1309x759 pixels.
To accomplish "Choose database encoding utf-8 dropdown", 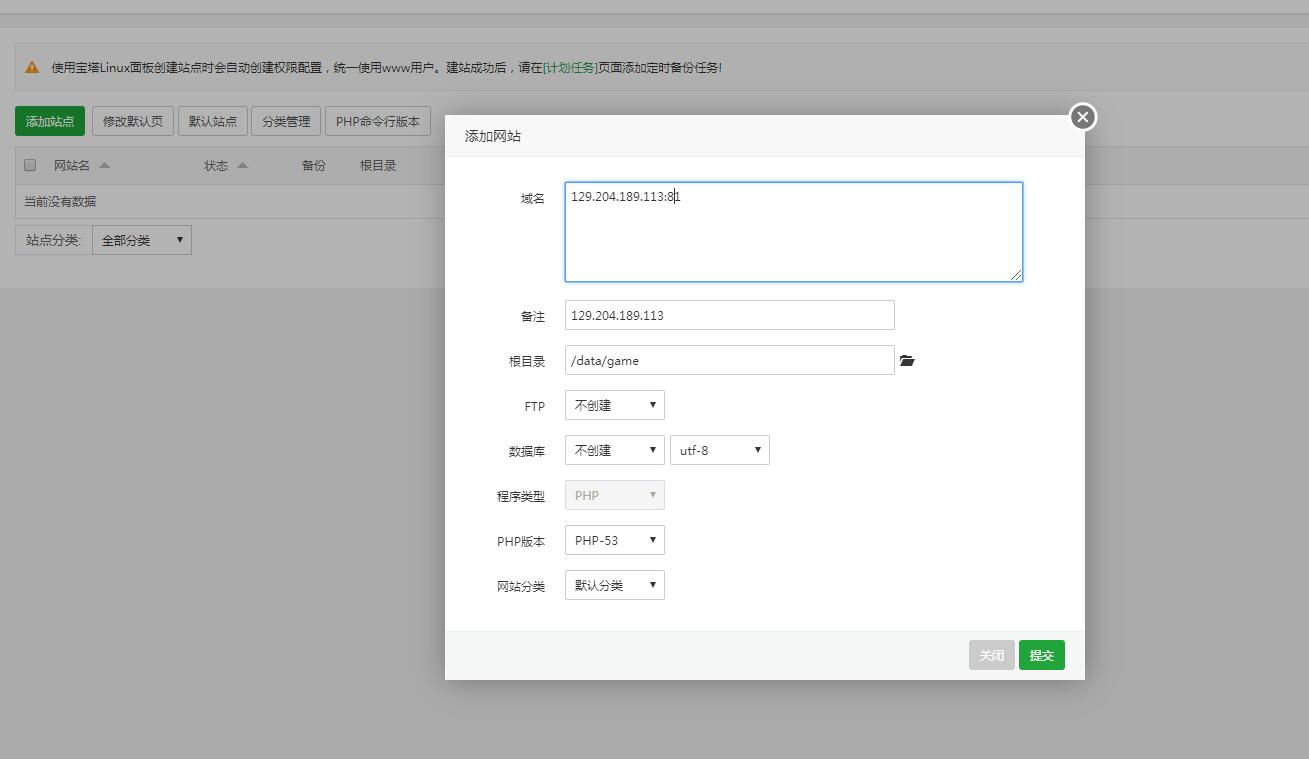I will (x=719, y=450).
